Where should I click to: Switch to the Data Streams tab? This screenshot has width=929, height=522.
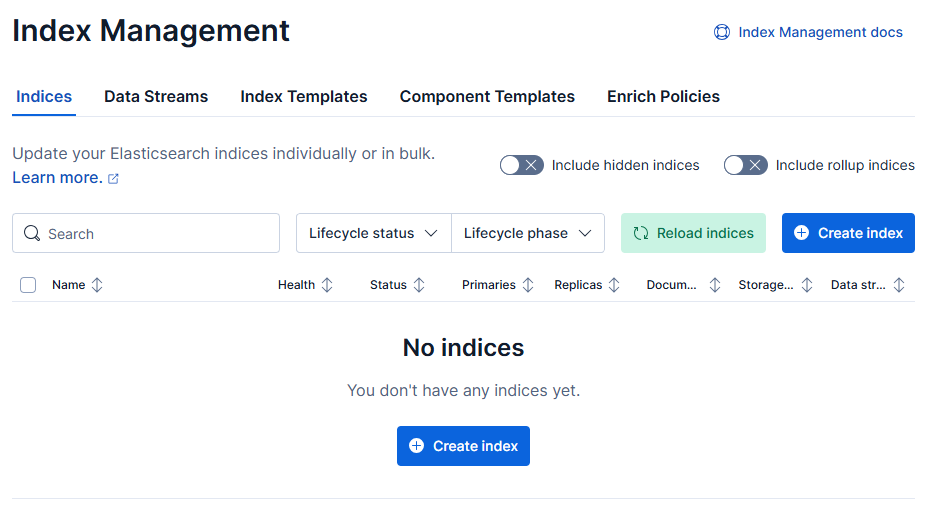click(156, 97)
